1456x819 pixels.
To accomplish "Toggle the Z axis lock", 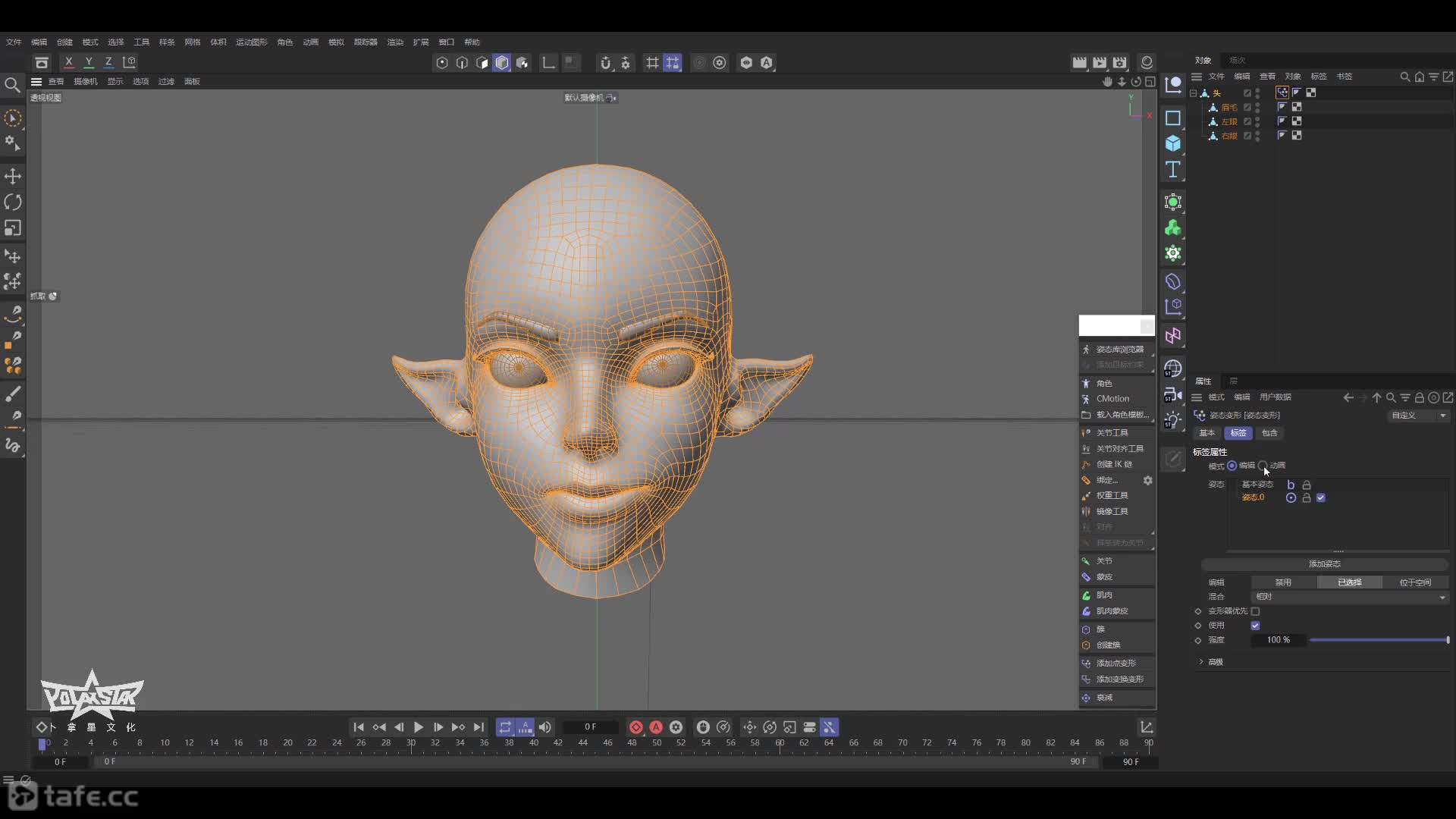I will point(108,62).
